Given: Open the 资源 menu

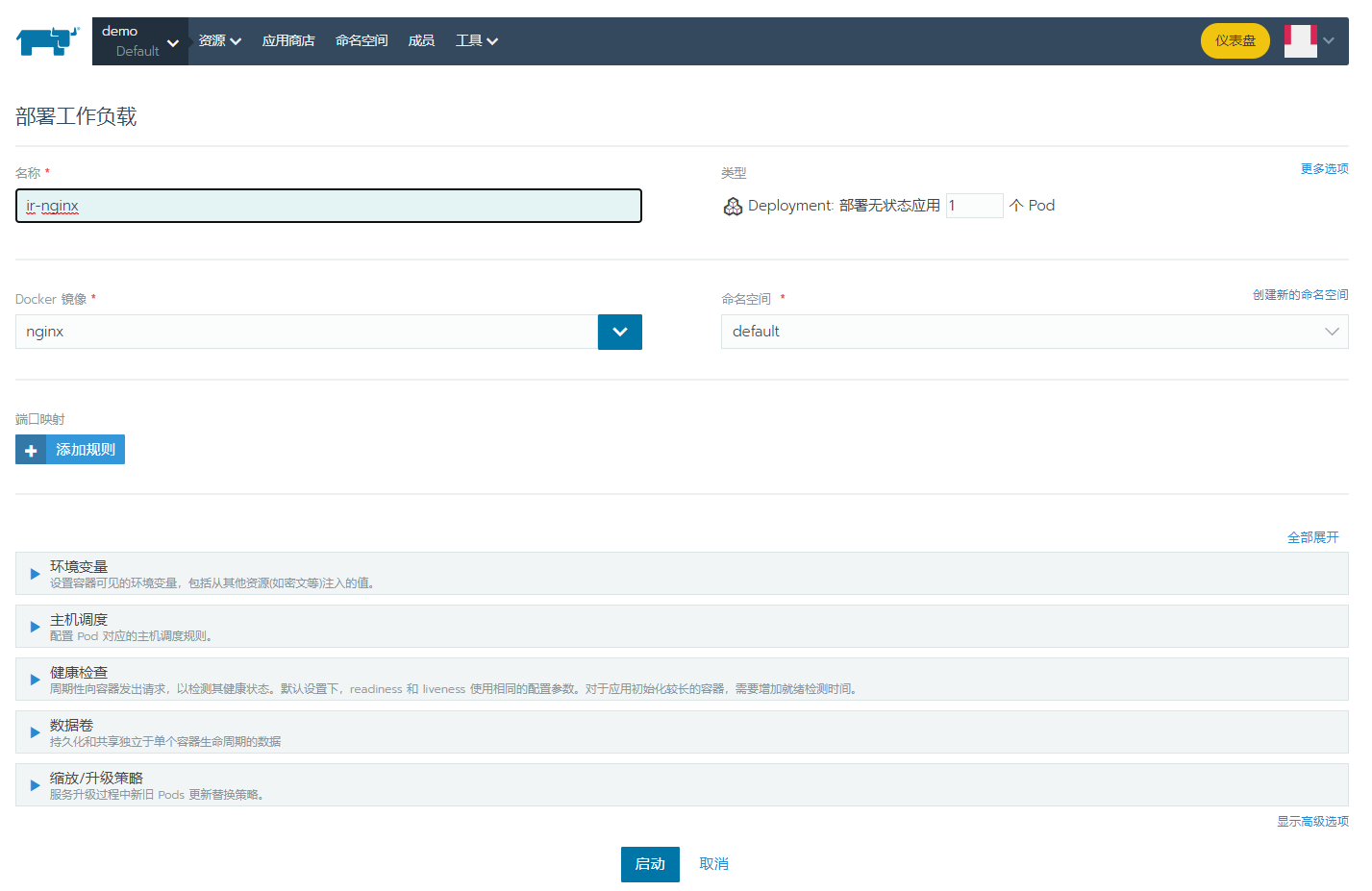Looking at the screenshot, I should pyautogui.click(x=219, y=41).
